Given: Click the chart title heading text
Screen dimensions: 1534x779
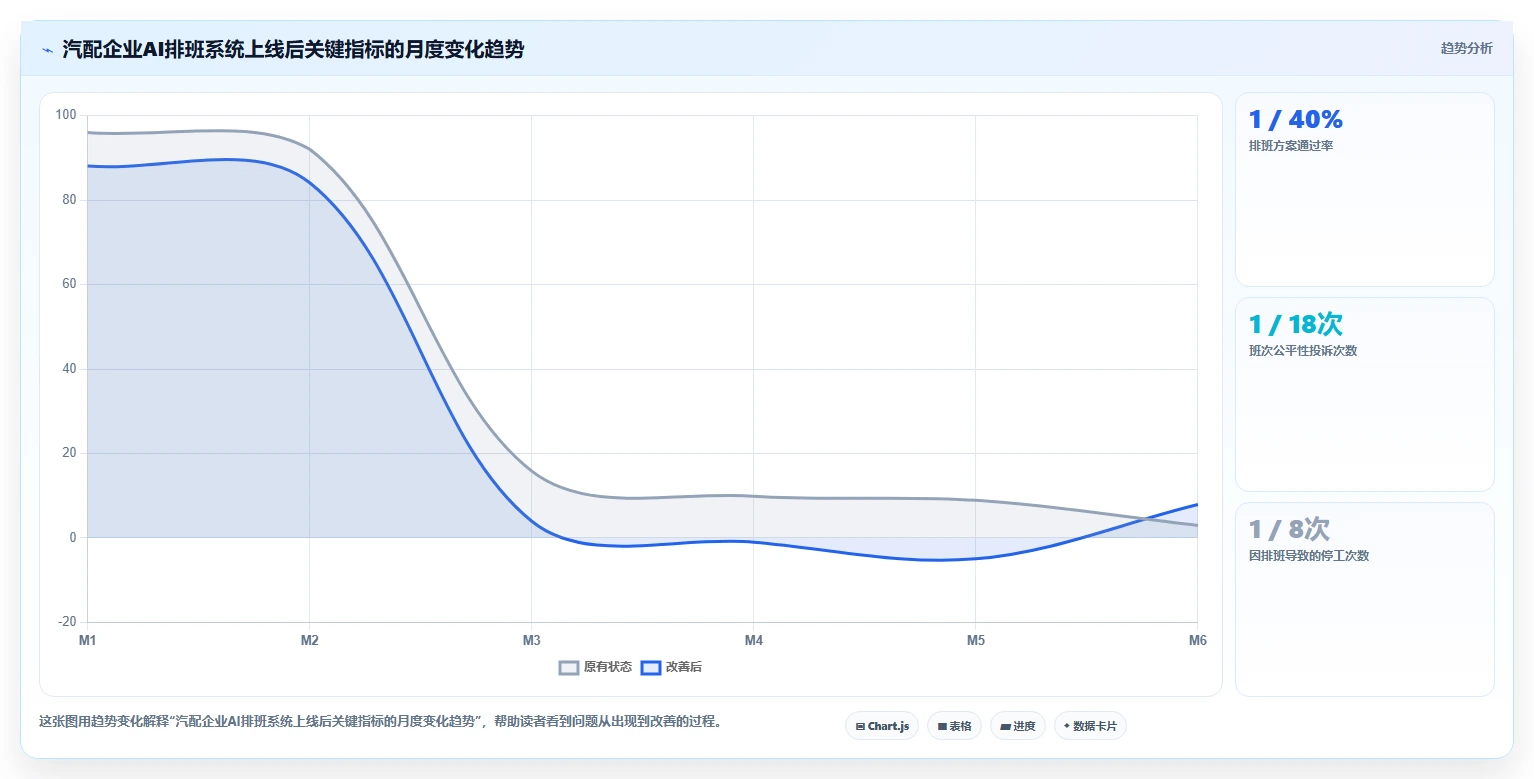Looking at the screenshot, I should point(293,49).
